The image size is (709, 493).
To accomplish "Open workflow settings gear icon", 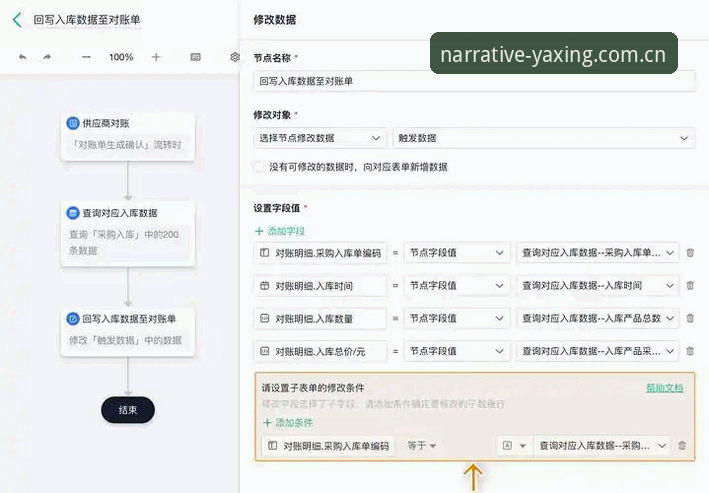I will pyautogui.click(x=235, y=57).
